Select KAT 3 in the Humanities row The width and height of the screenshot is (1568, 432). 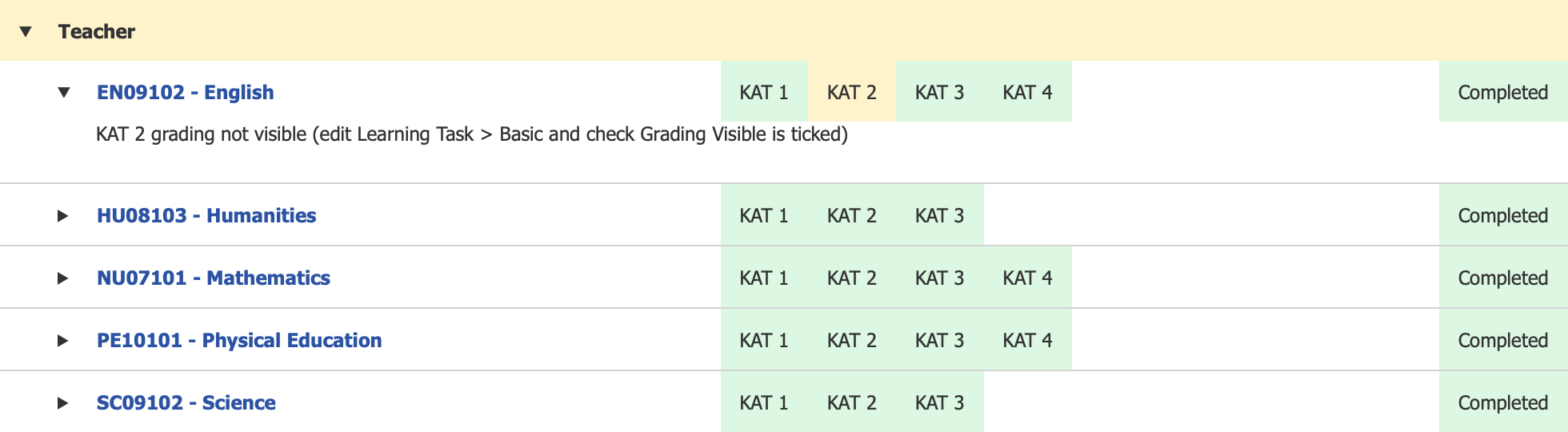pyautogui.click(x=940, y=216)
